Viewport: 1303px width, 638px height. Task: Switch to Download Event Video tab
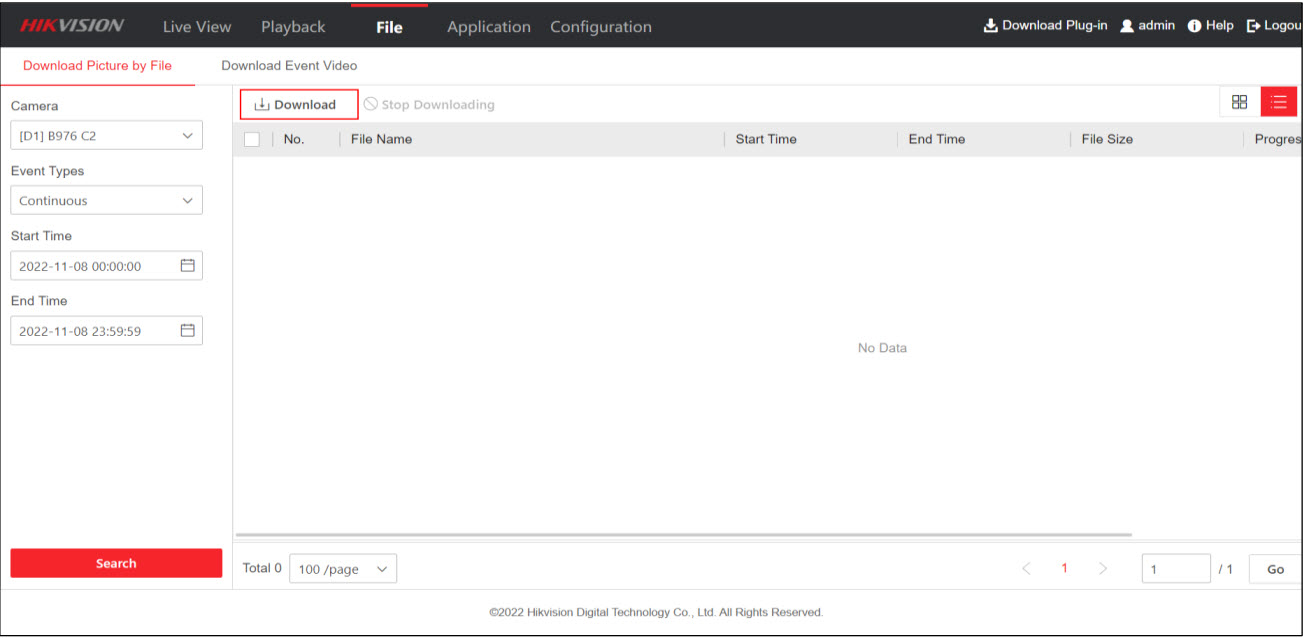(289, 66)
